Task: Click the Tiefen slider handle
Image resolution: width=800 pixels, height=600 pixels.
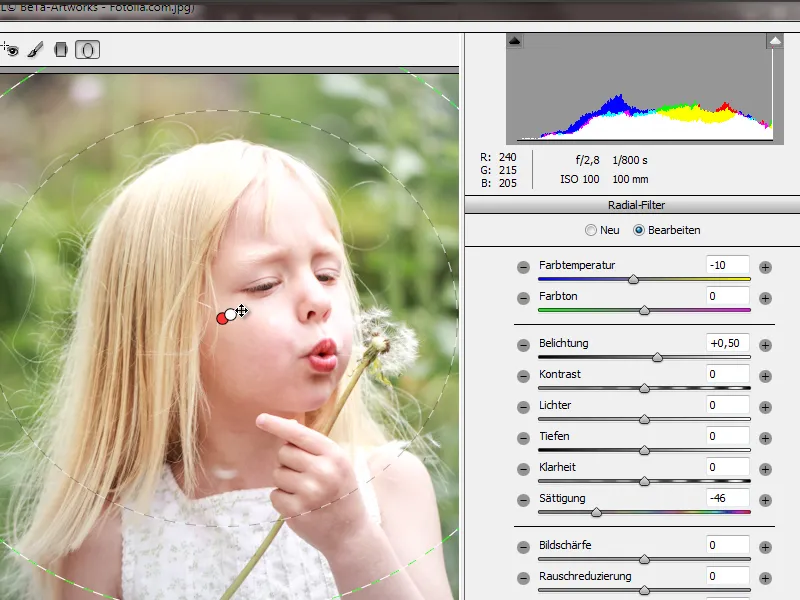Action: point(644,451)
